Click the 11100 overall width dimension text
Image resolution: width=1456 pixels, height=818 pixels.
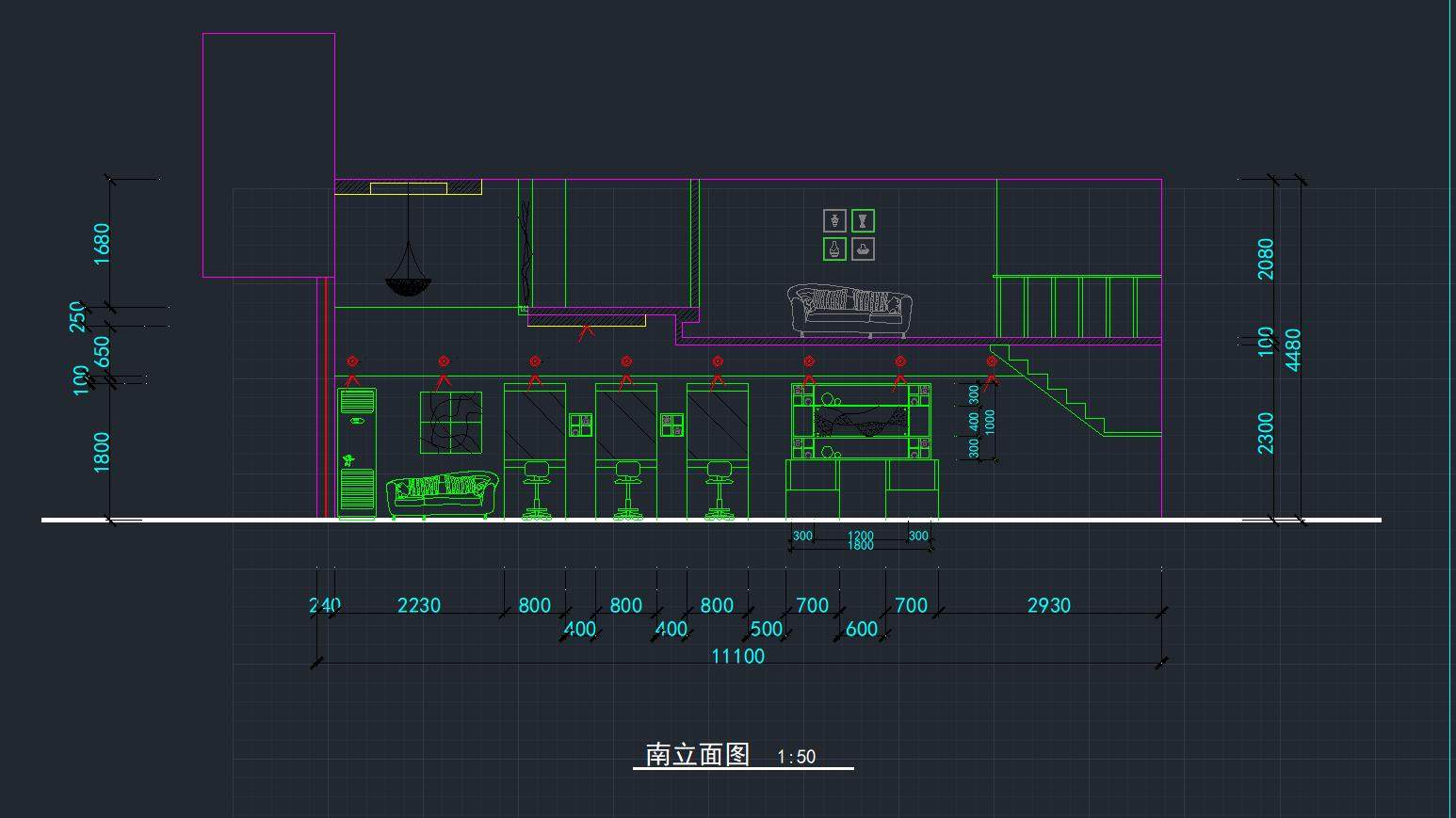(737, 656)
